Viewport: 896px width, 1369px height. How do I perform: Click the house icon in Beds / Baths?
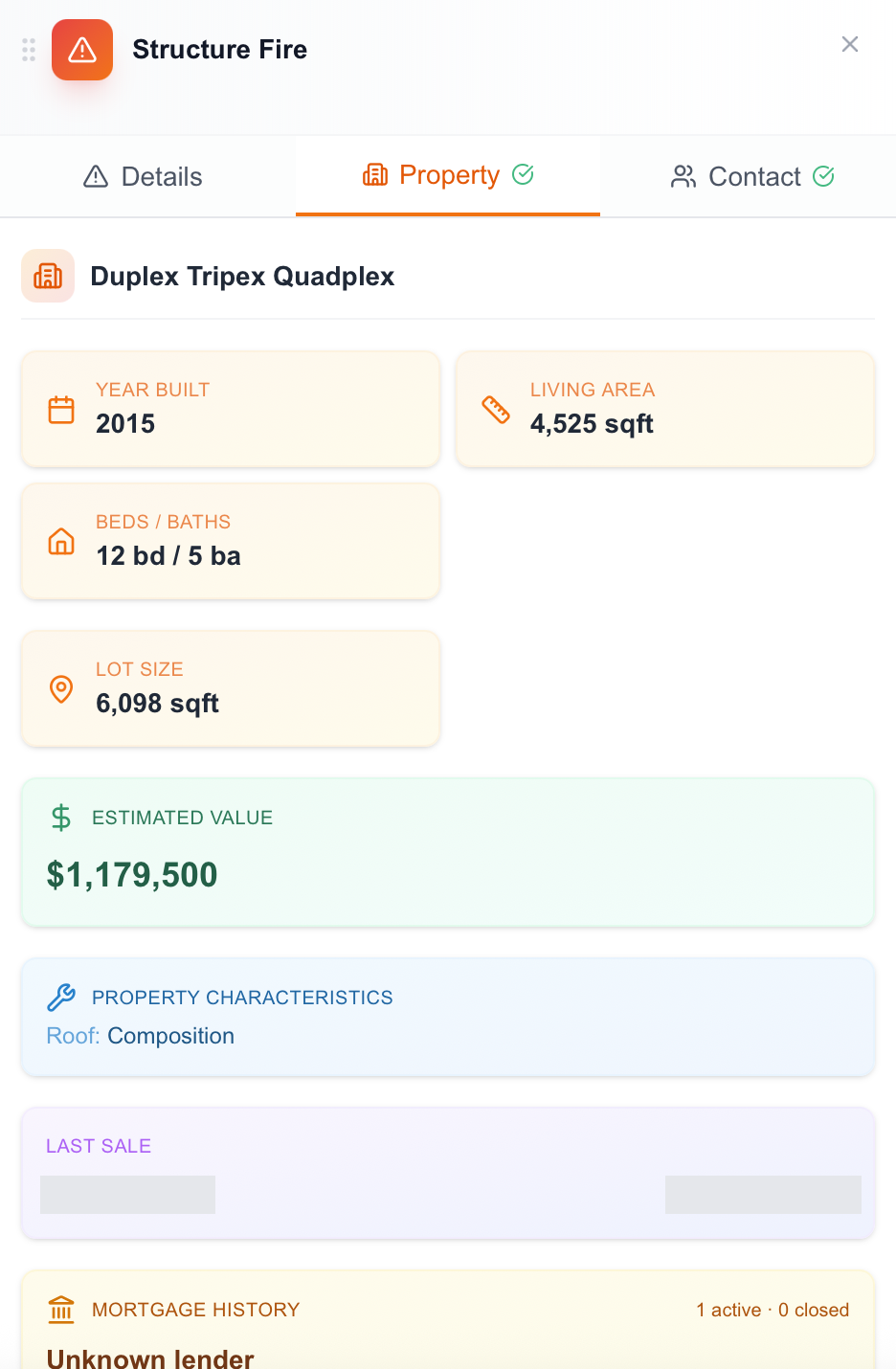pos(61,542)
